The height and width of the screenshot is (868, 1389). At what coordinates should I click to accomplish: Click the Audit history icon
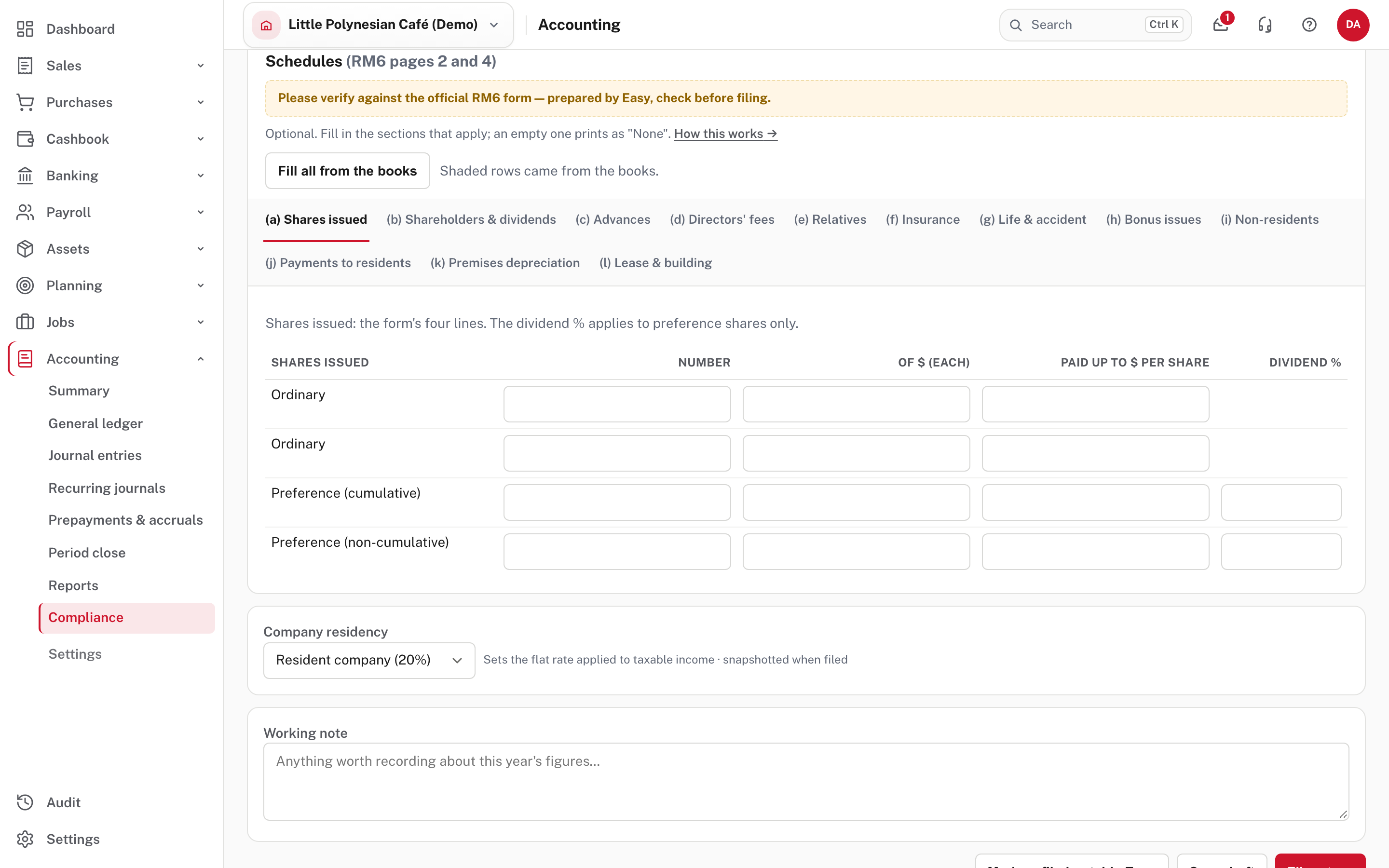point(25,802)
